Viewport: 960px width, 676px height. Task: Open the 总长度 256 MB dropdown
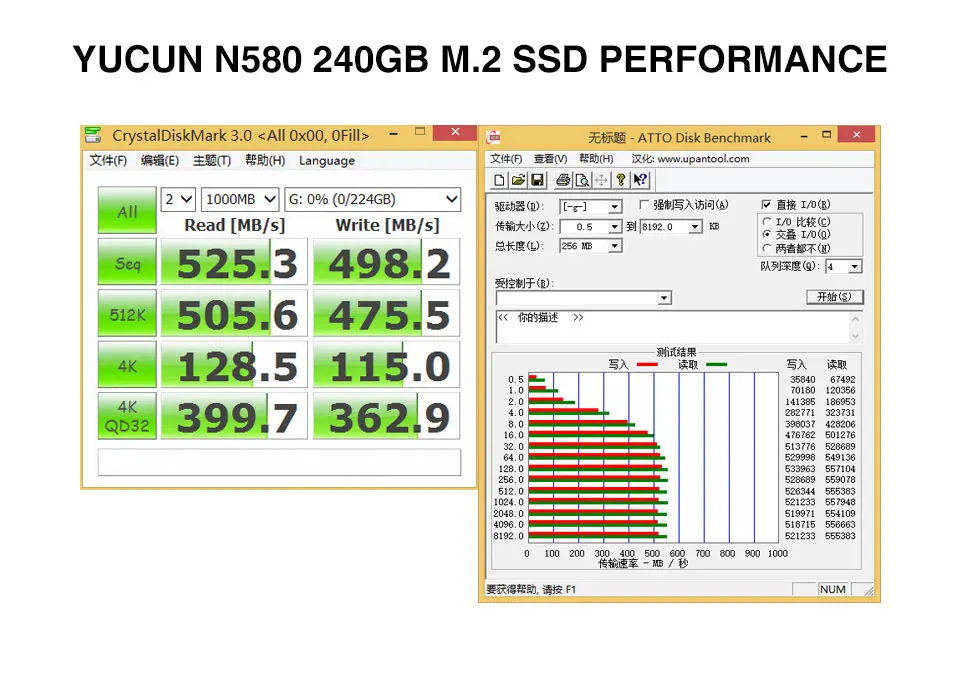click(x=615, y=246)
